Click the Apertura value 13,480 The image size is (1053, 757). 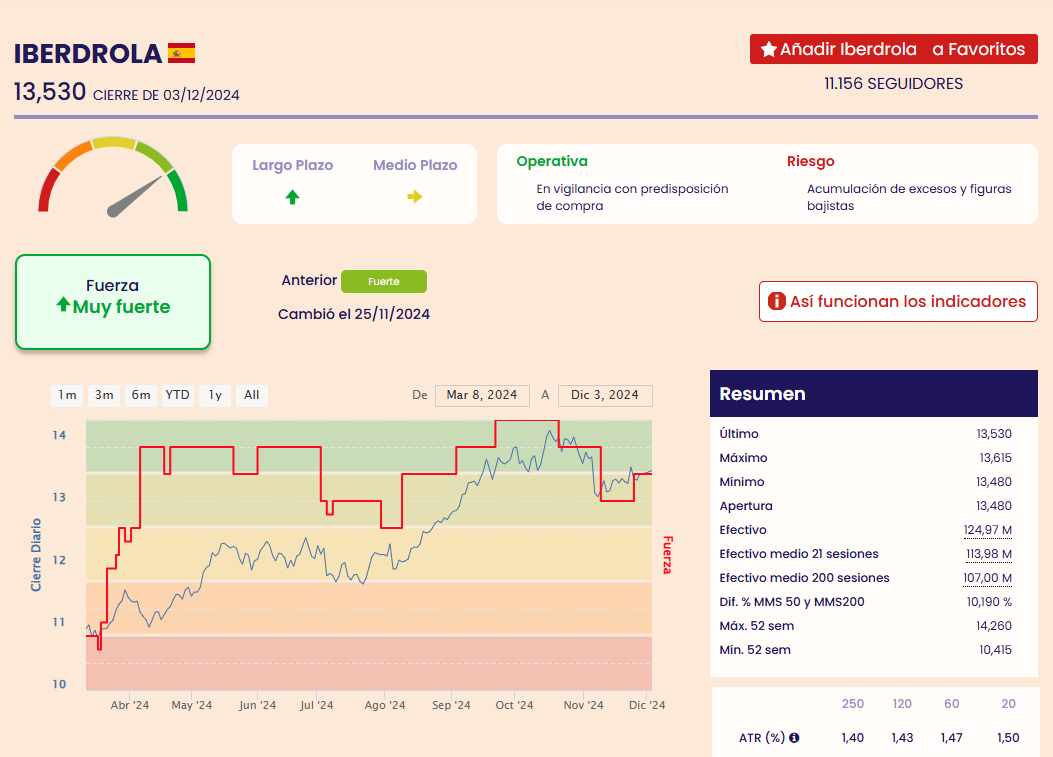click(994, 506)
